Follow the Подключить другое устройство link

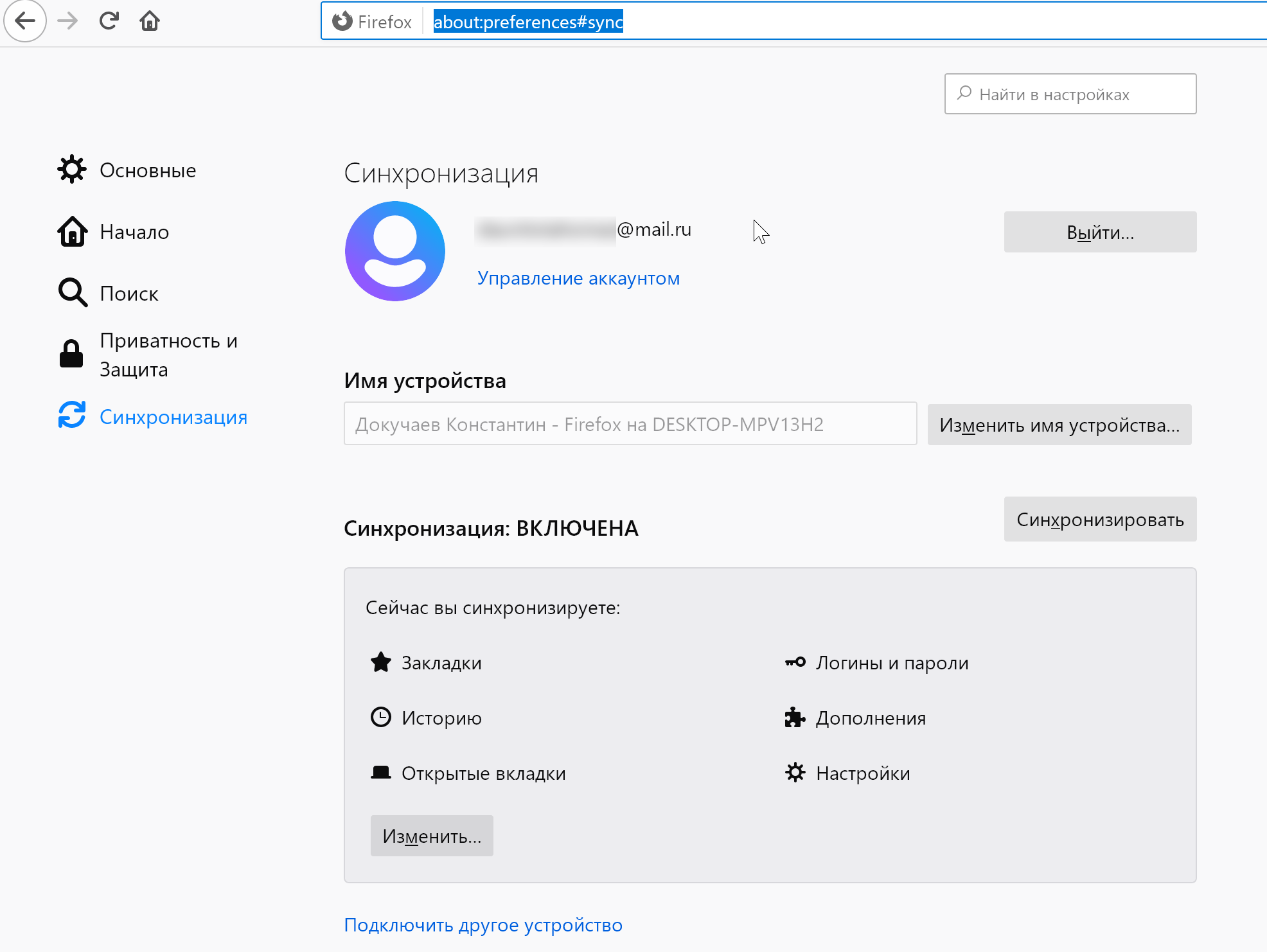(483, 925)
